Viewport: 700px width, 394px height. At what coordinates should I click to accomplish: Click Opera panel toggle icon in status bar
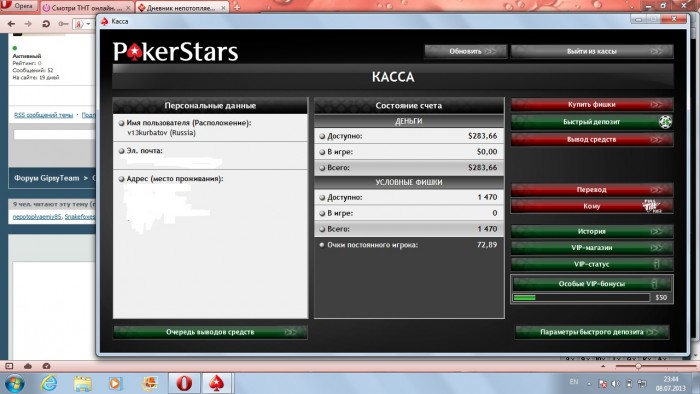coord(9,366)
